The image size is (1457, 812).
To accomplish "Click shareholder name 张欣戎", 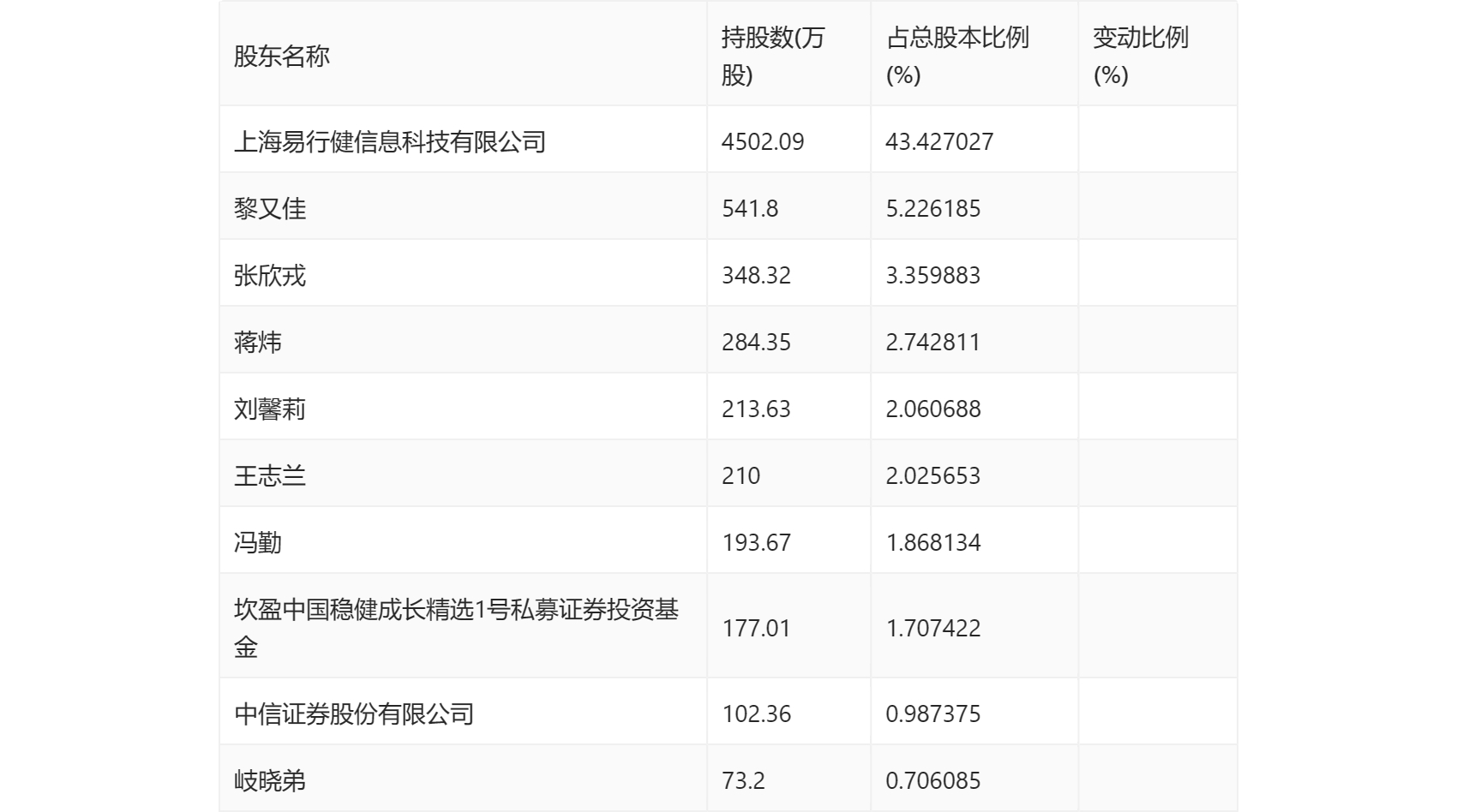I will 270,275.
